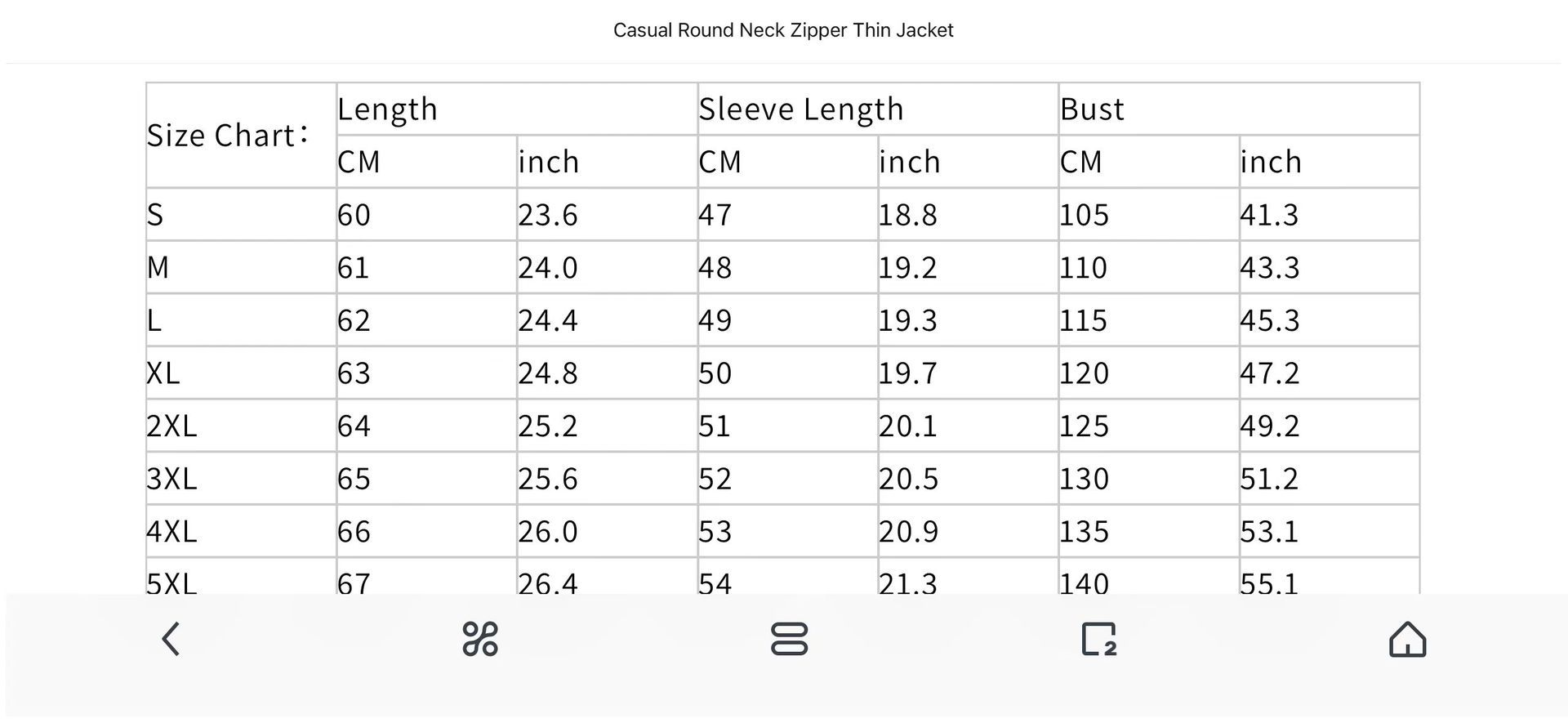Click the 'Sleeve Length' column header
Image resolution: width=1568 pixels, height=723 pixels.
point(801,109)
